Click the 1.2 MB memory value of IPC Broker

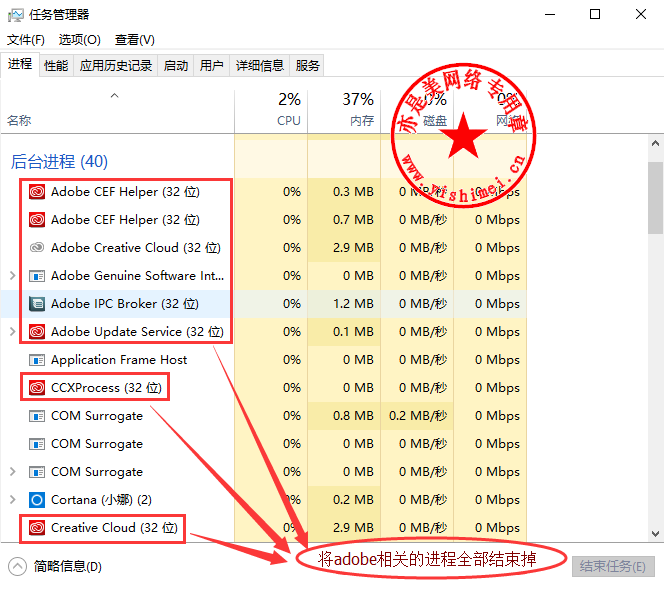coord(353,304)
